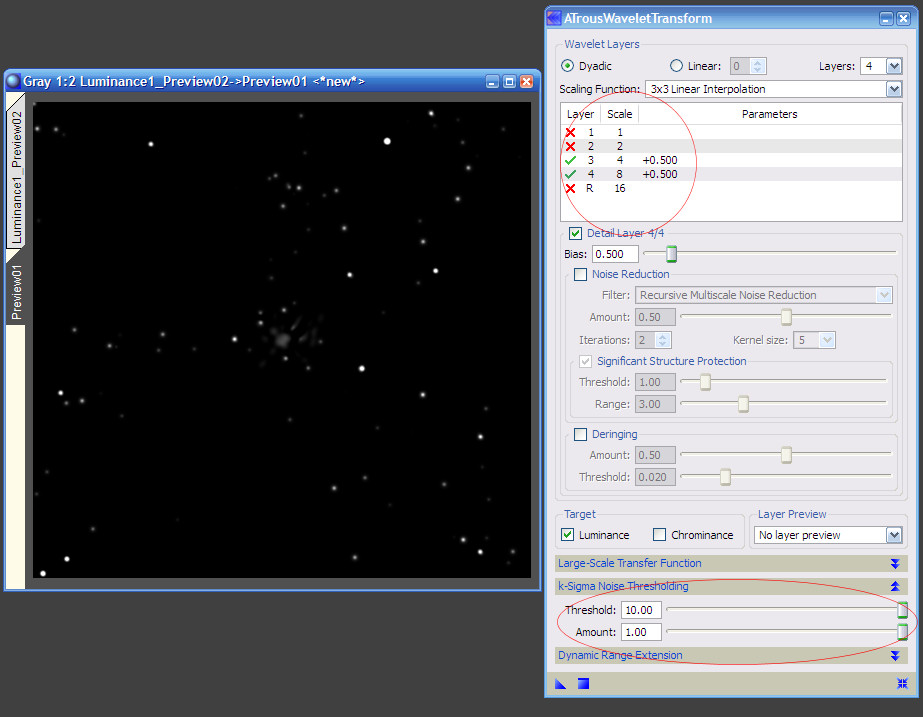
Task: Toggle layer 1 red X status icon
Action: pos(570,132)
